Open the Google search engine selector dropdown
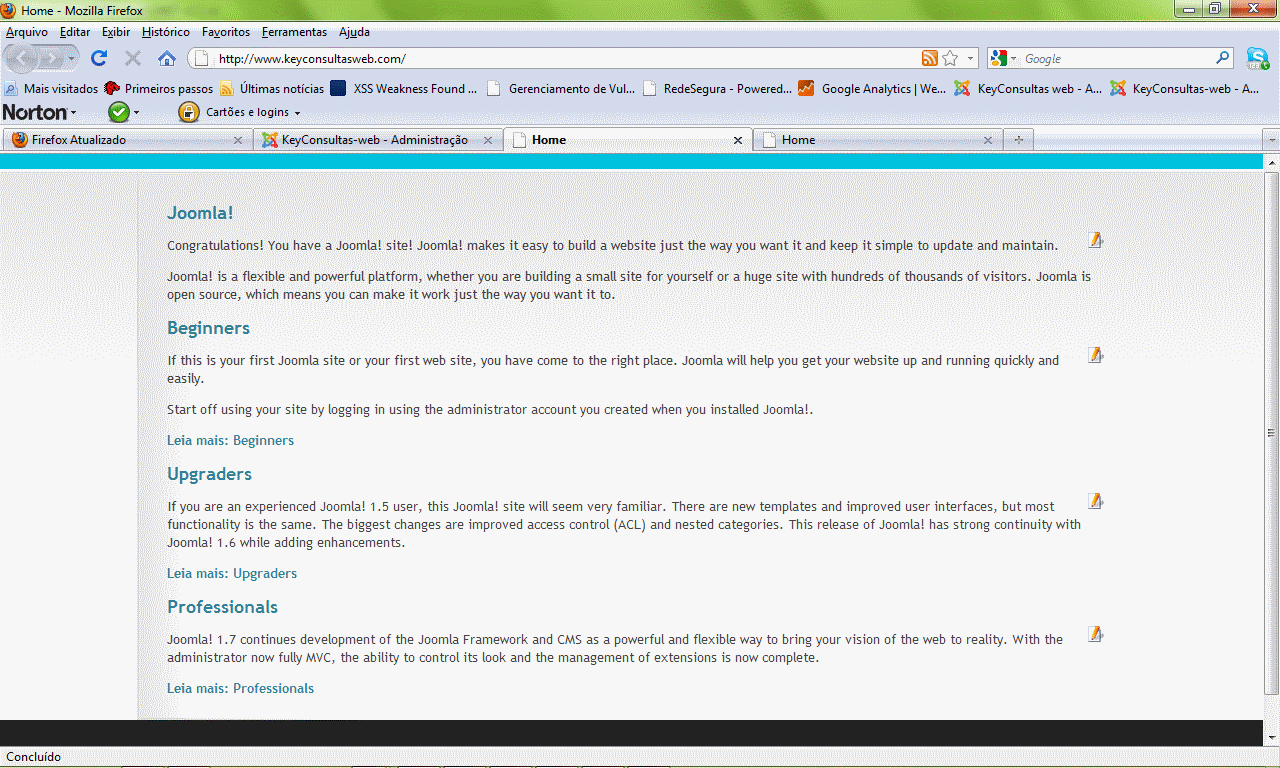Viewport: 1280px width, 768px height. tap(1013, 59)
